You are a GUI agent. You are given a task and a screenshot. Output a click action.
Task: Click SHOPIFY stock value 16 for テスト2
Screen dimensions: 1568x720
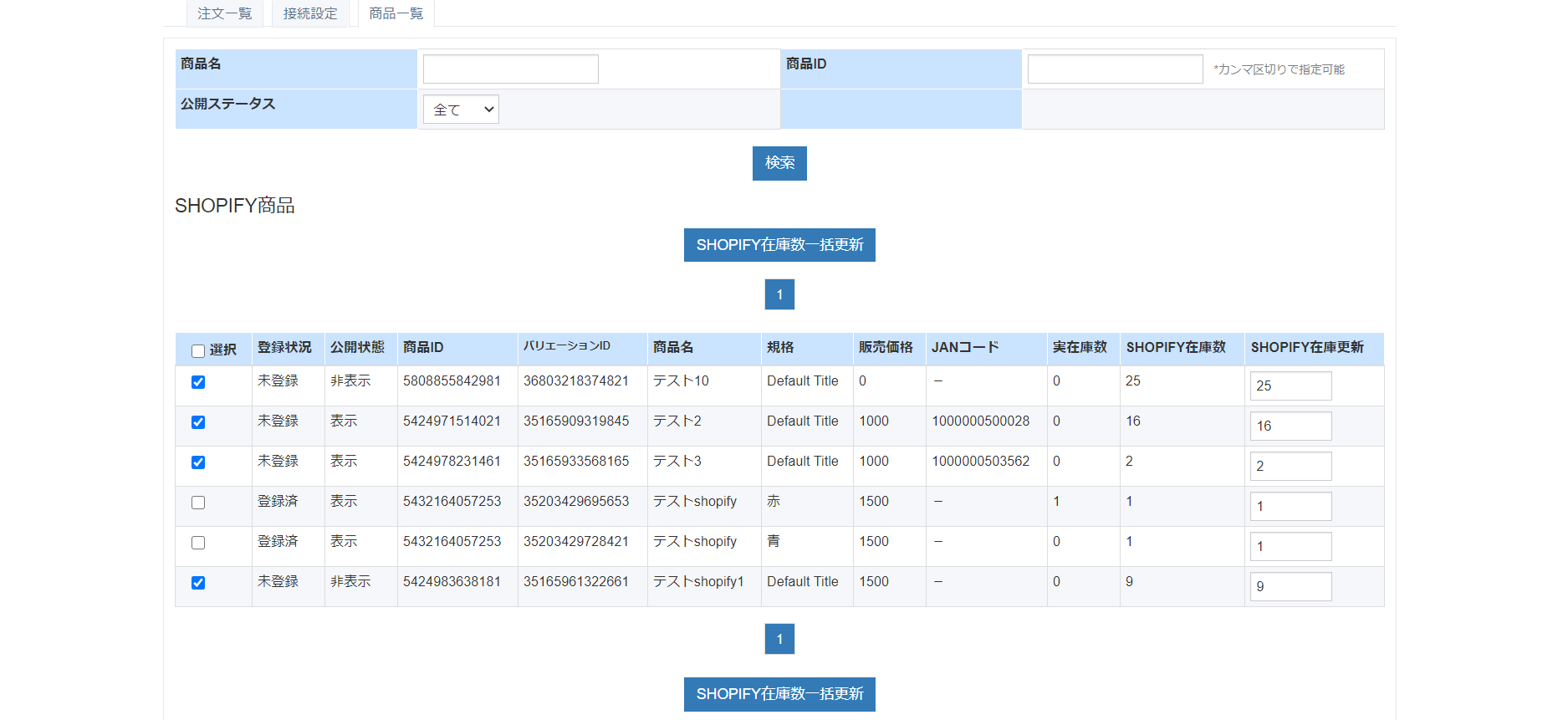tap(1133, 421)
